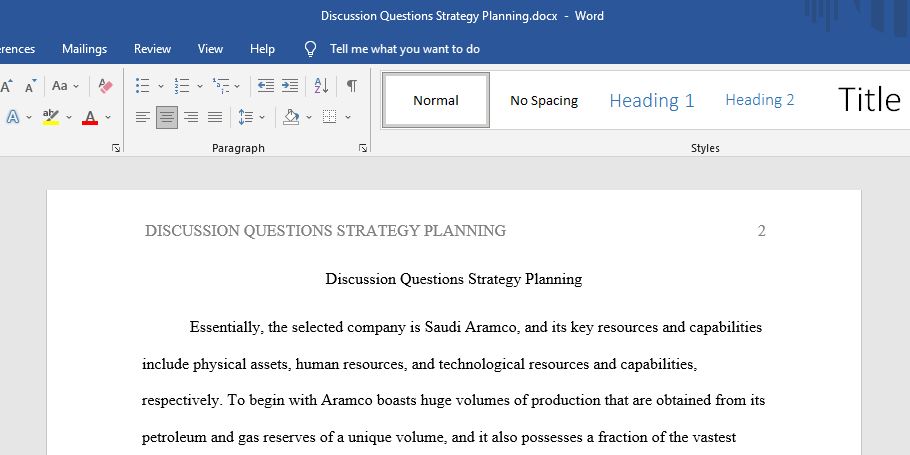Toggle the Numbering list button
The height and width of the screenshot is (455, 910).
tap(182, 86)
